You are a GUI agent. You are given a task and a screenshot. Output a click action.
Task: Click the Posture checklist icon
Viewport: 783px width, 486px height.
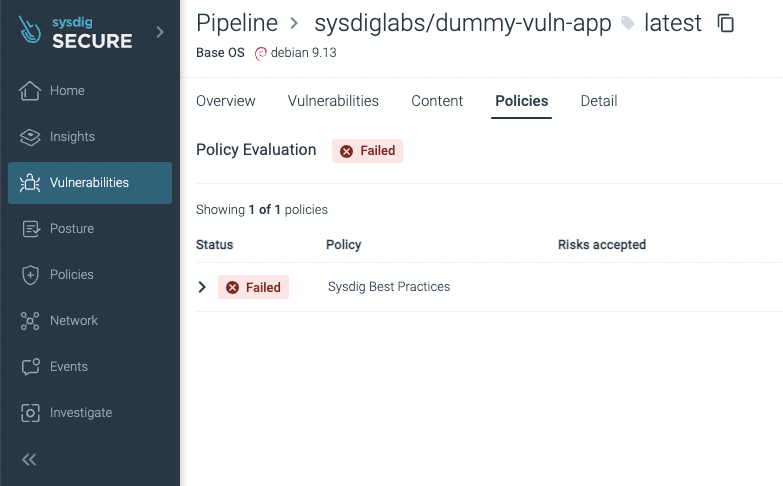pyautogui.click(x=30, y=229)
